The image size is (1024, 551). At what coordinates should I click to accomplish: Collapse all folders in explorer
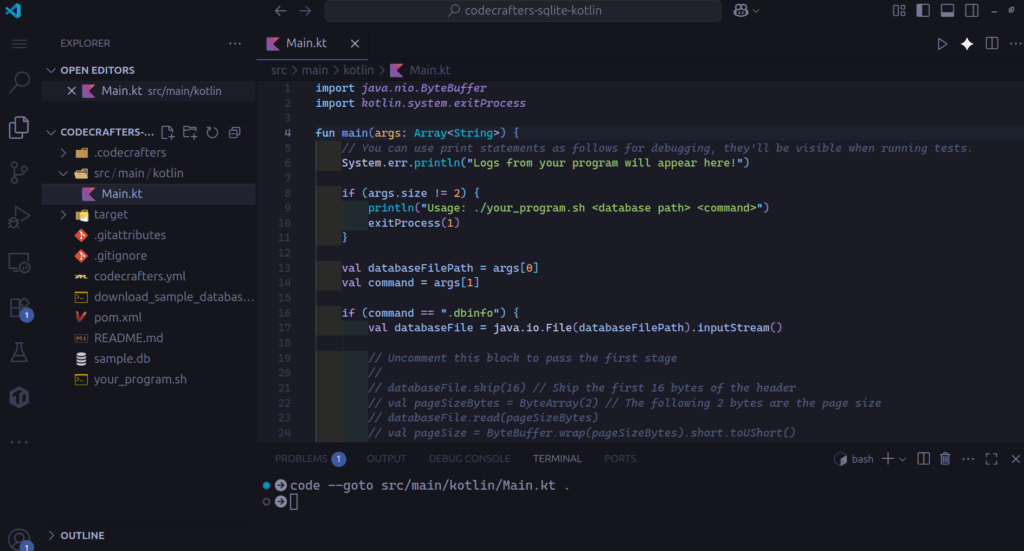tap(234, 133)
